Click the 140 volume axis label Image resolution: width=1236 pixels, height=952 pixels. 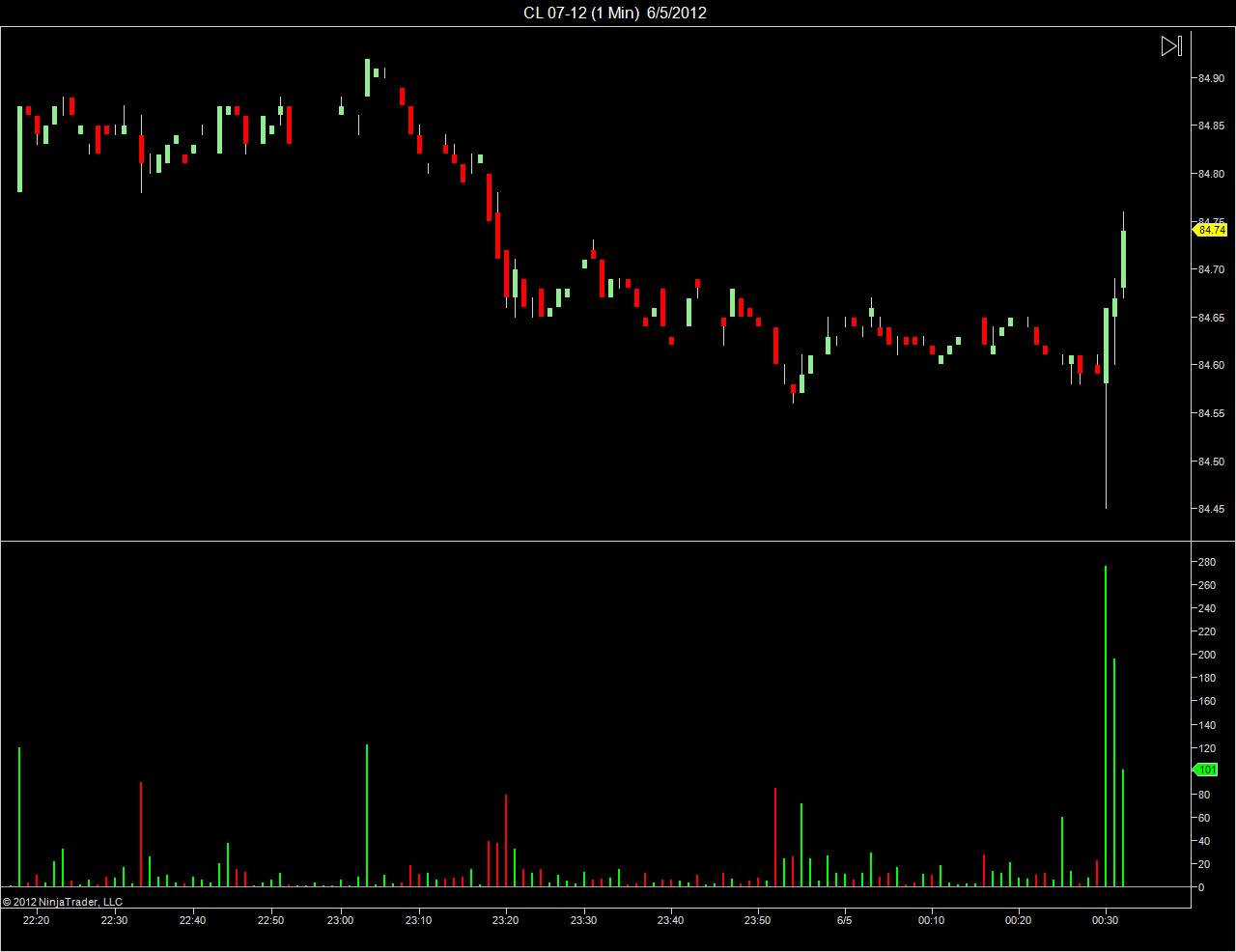(x=1206, y=724)
